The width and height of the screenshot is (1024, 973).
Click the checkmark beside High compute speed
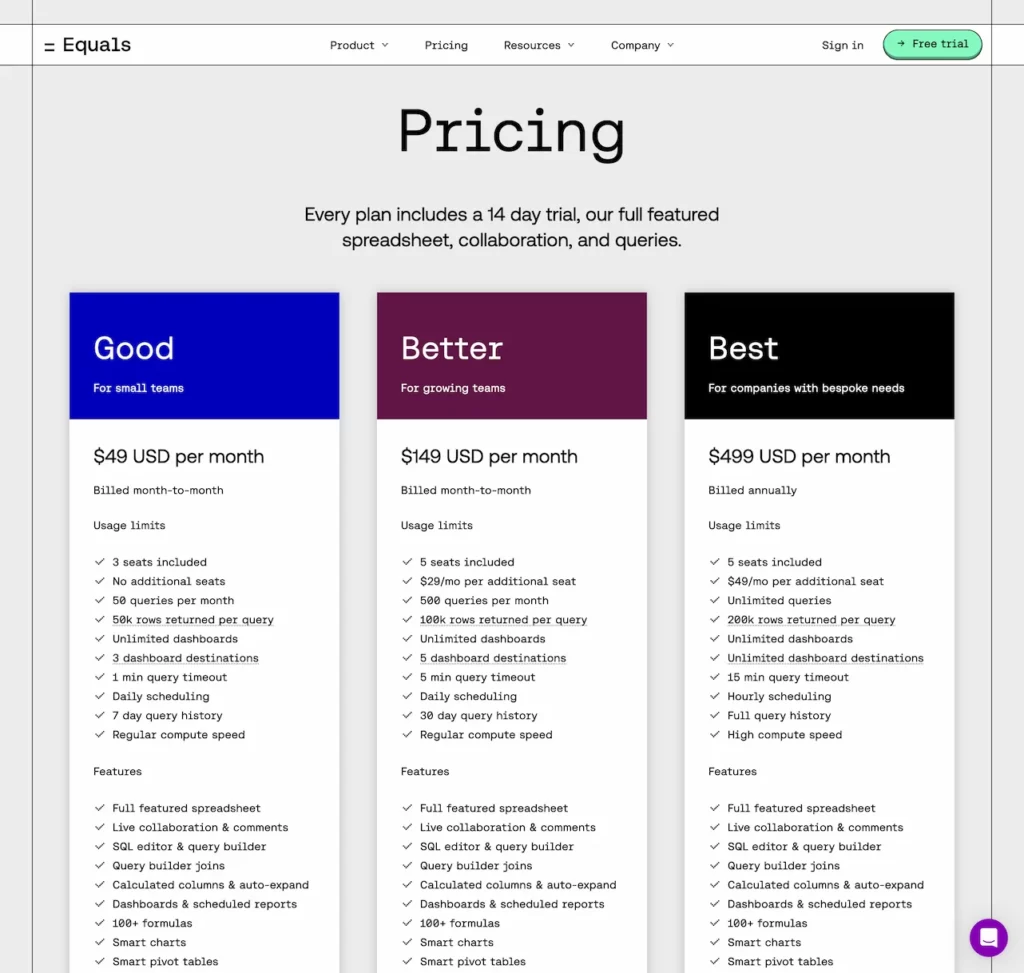click(x=714, y=735)
